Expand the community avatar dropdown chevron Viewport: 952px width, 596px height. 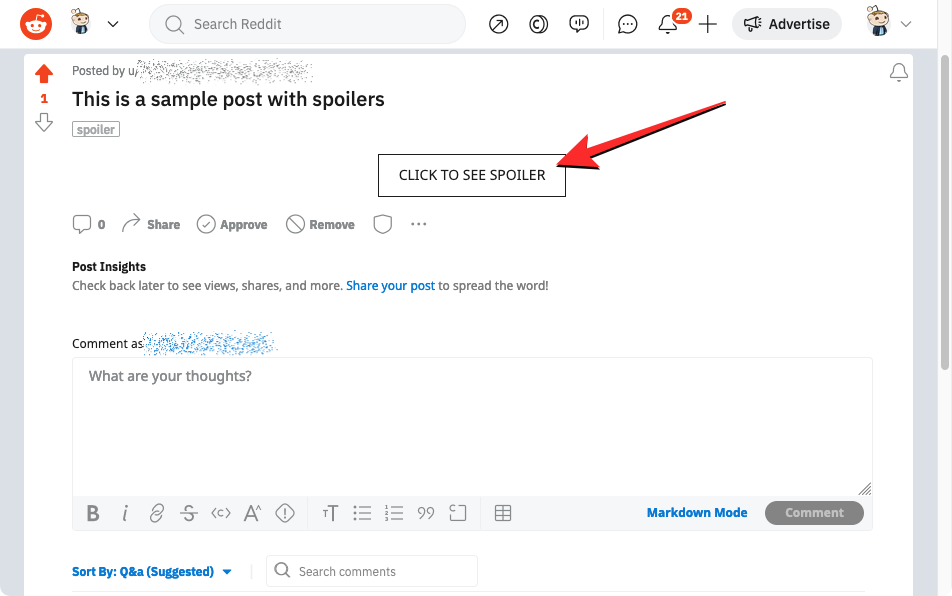[x=113, y=24]
